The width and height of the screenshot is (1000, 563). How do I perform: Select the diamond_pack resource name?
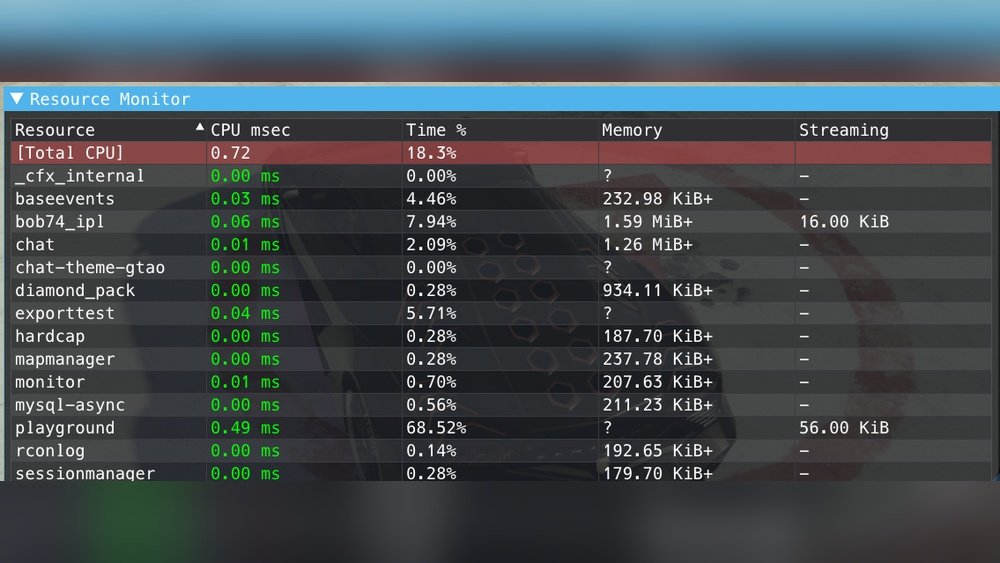point(75,290)
